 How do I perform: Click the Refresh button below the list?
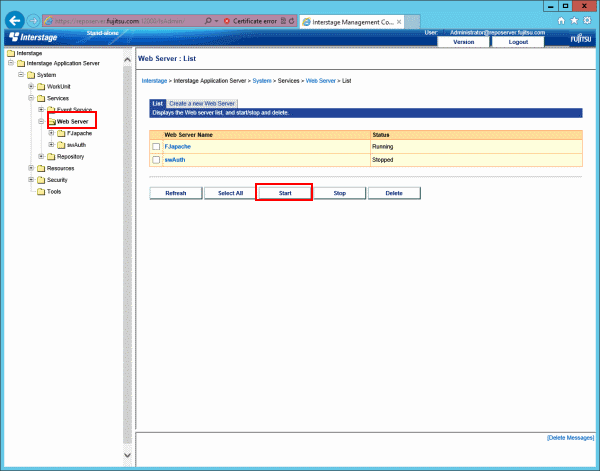click(176, 193)
